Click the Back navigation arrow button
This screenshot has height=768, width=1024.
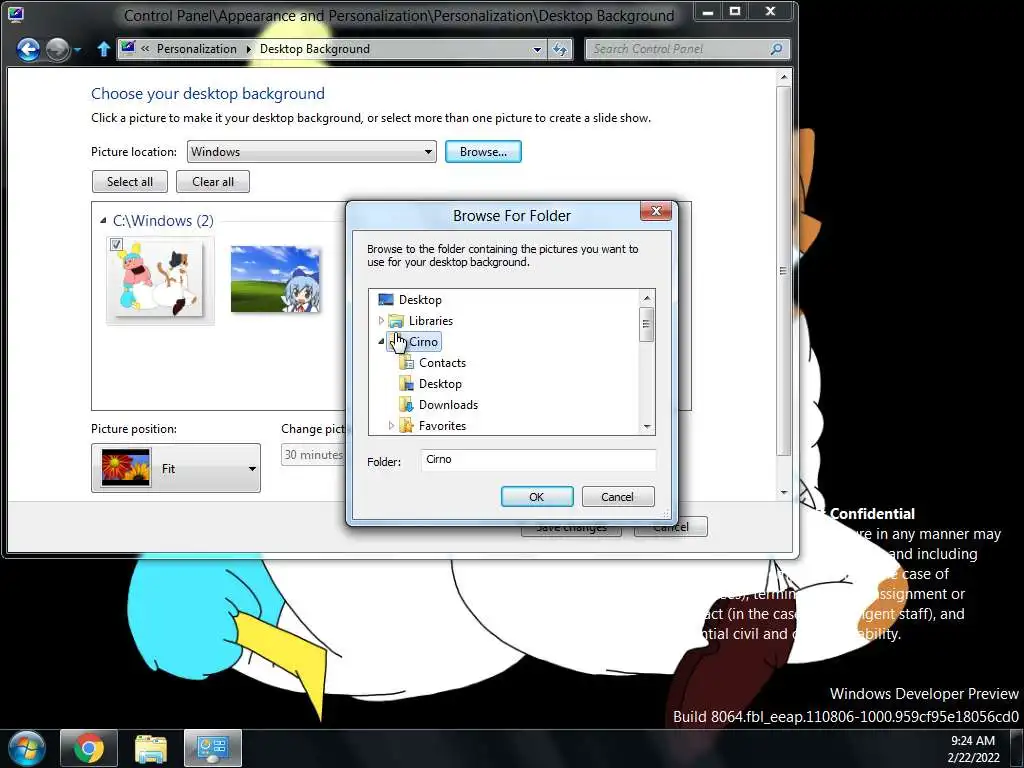[28, 49]
